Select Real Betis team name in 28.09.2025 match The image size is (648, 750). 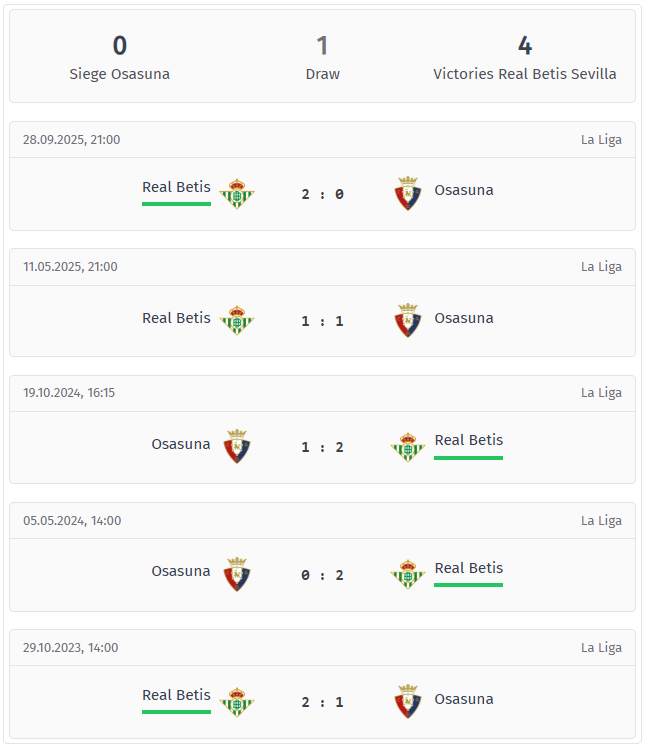pos(176,187)
